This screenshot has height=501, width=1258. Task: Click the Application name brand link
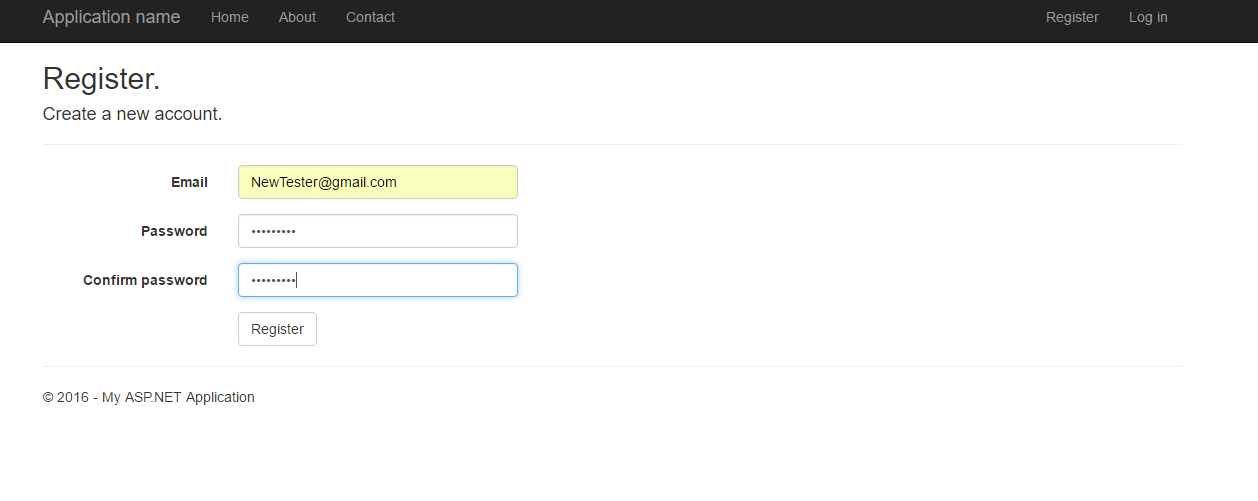click(111, 17)
